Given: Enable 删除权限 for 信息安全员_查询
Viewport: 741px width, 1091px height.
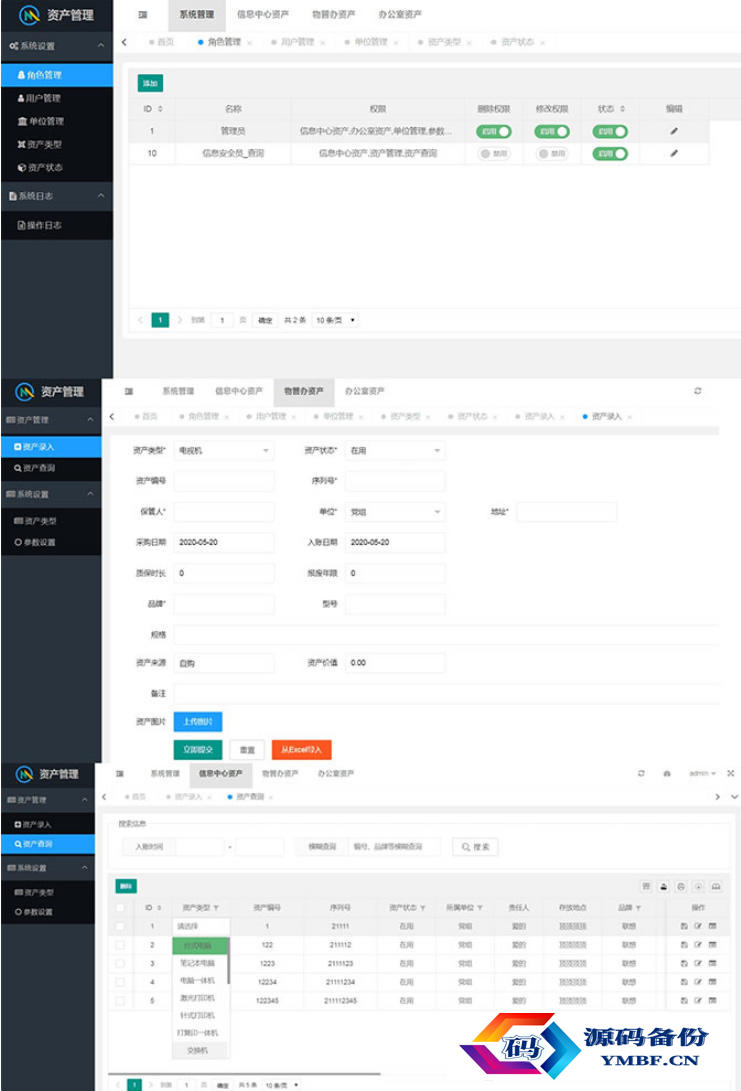Looking at the screenshot, I should (493, 153).
